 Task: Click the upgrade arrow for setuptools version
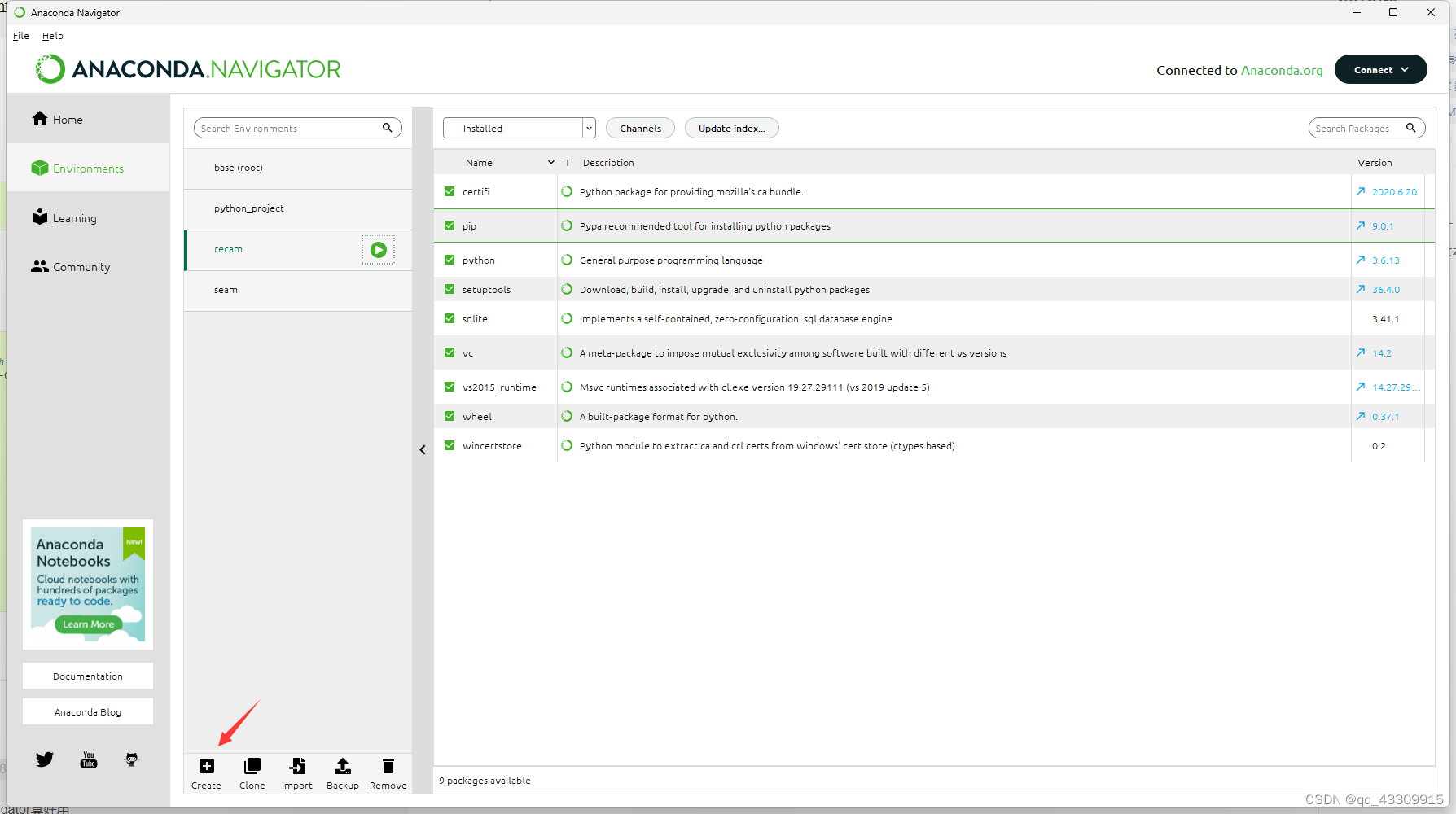[x=1361, y=289]
